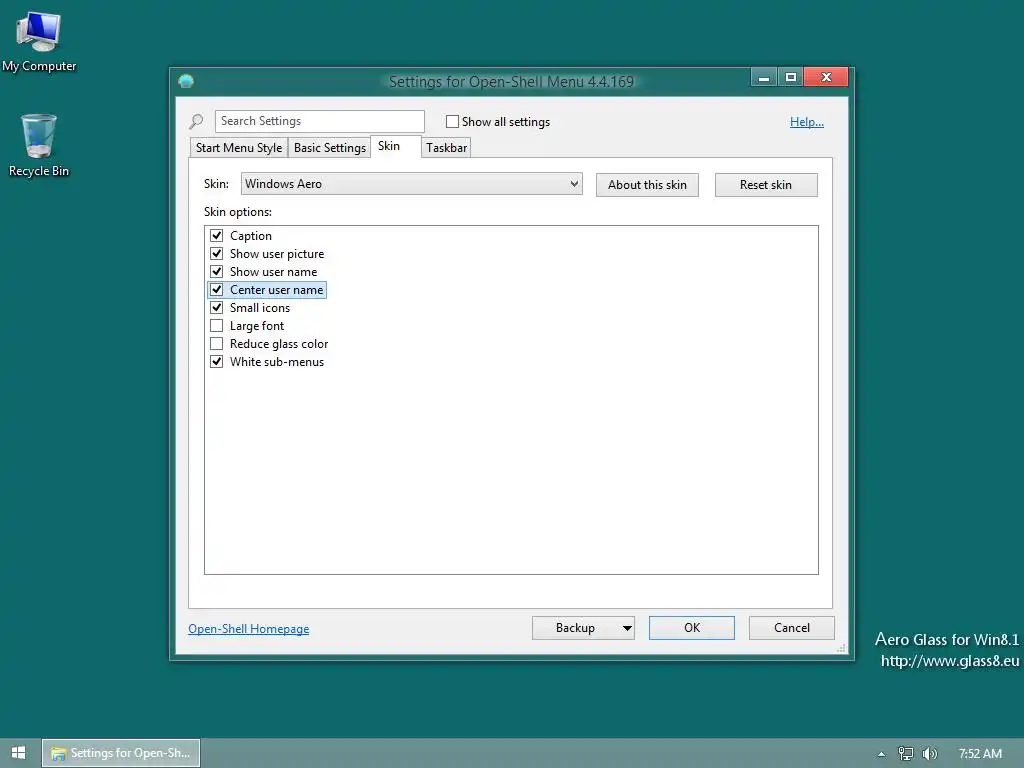Screen dimensions: 1024x768
Task: Open the network tray icon
Action: [905, 754]
